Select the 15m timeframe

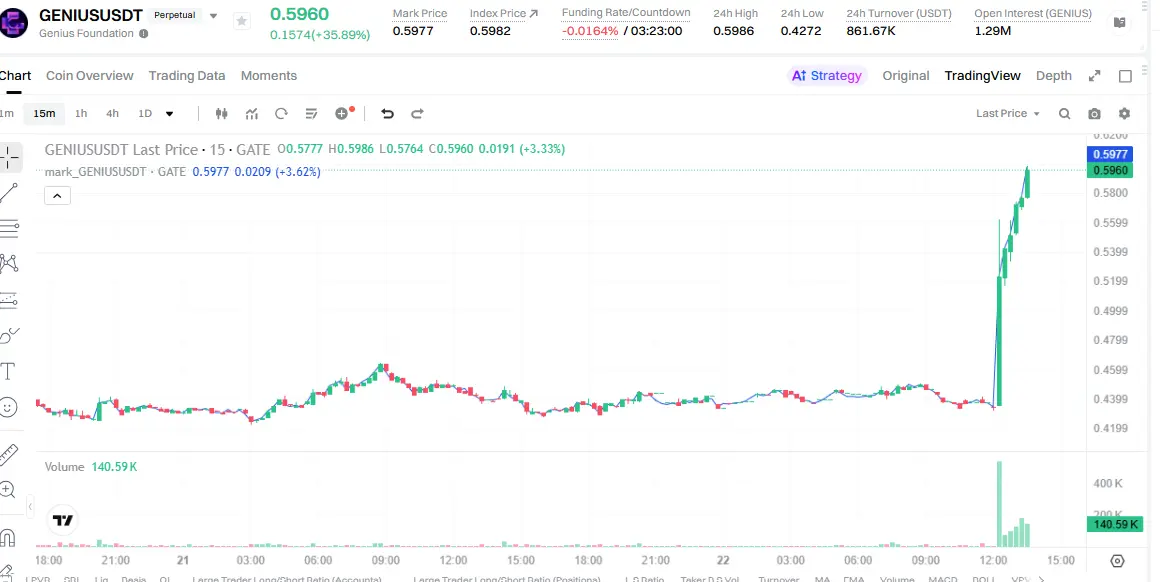tap(44, 113)
